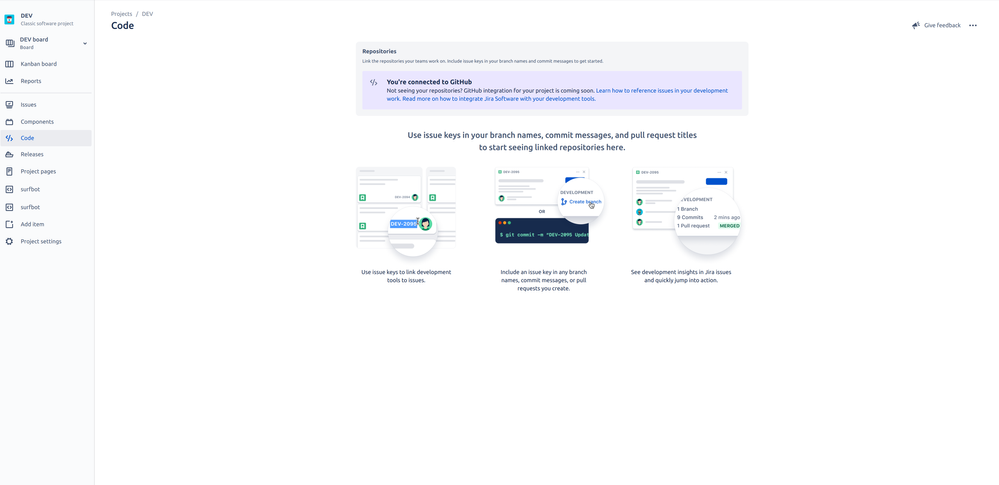Select the Code icon in sidebar

(9, 138)
